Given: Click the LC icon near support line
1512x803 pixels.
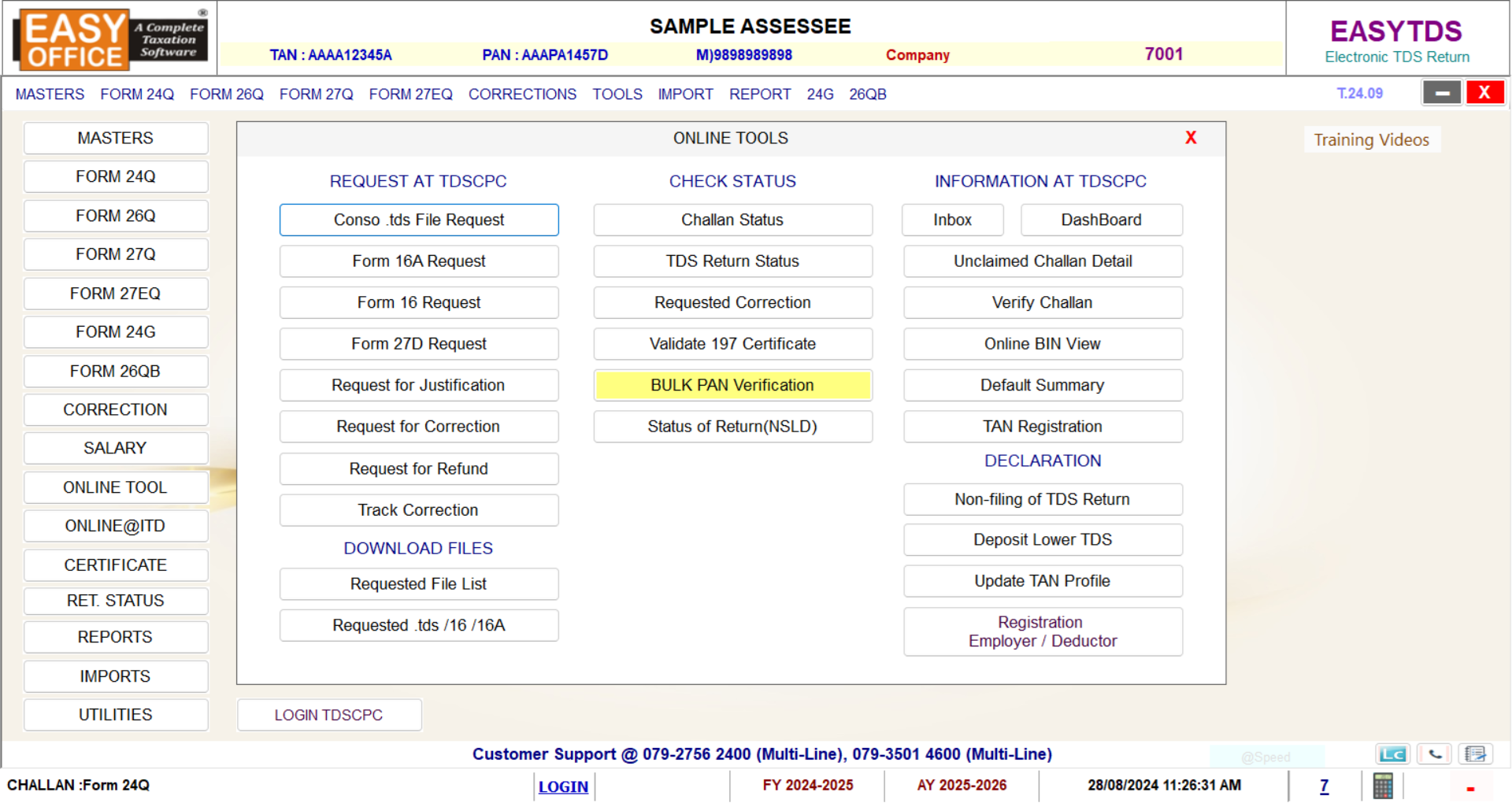Looking at the screenshot, I should pyautogui.click(x=1392, y=754).
